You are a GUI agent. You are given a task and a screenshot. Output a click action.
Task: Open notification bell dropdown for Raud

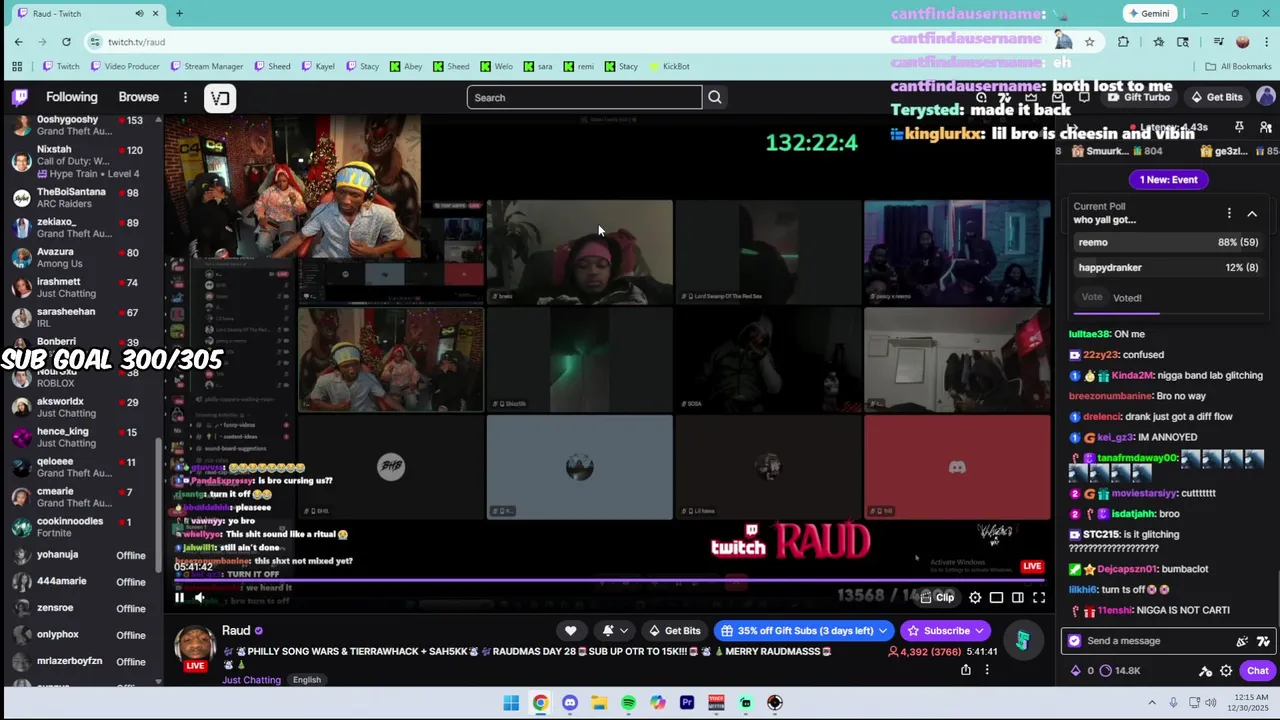point(615,631)
